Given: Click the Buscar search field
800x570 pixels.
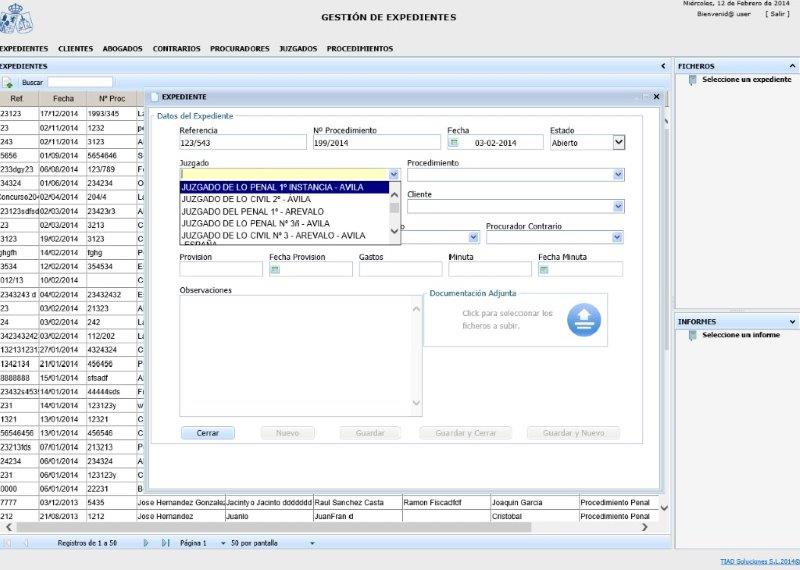Looking at the screenshot, I should click(80, 82).
